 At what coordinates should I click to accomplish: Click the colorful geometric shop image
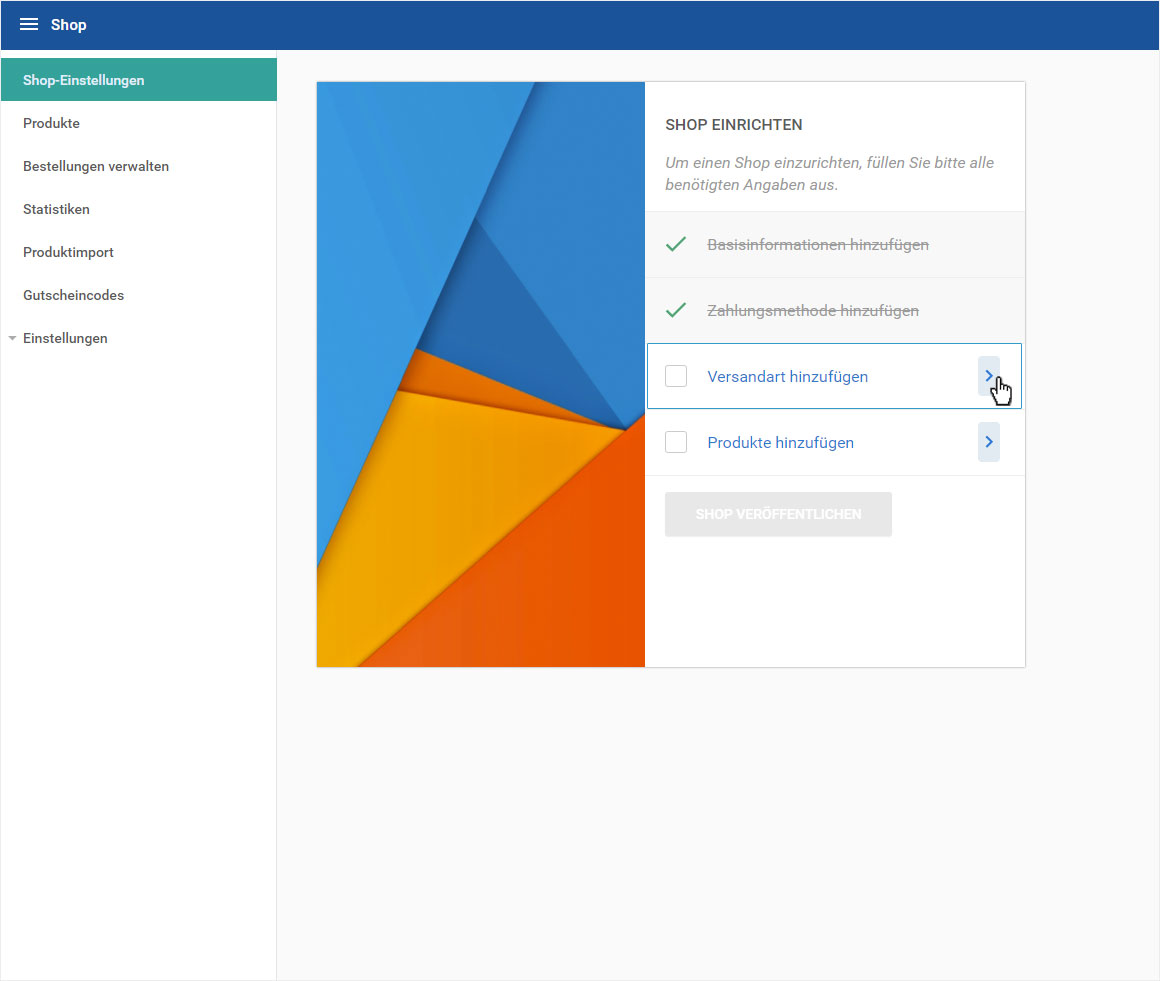tap(481, 374)
